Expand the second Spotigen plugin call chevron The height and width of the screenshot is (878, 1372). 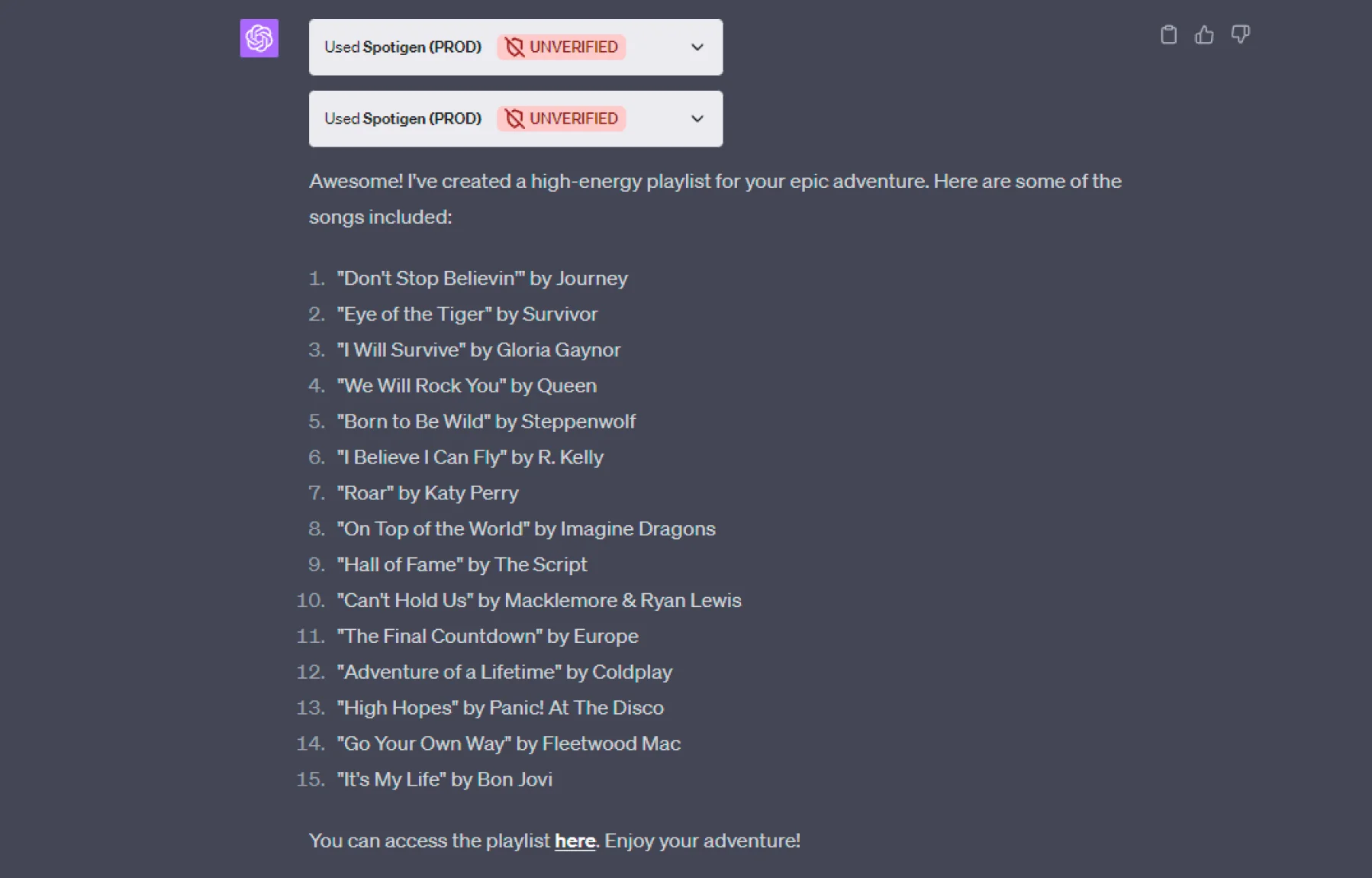point(697,119)
